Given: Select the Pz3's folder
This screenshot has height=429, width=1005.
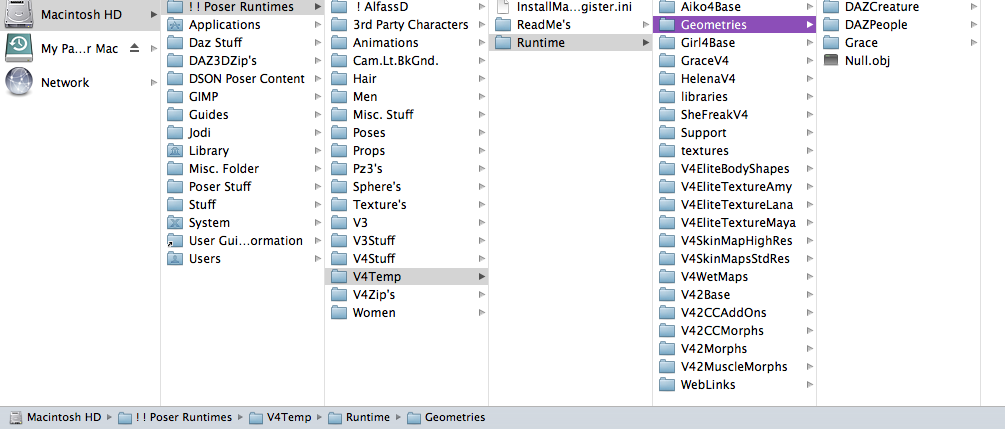Looking at the screenshot, I should 407,169.
